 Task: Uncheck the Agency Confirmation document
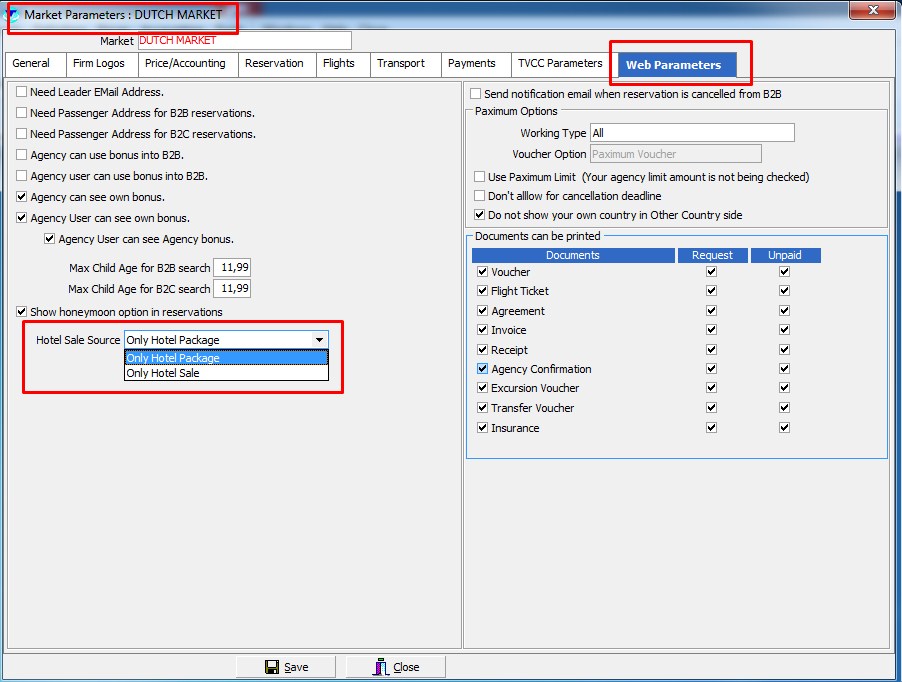click(482, 369)
